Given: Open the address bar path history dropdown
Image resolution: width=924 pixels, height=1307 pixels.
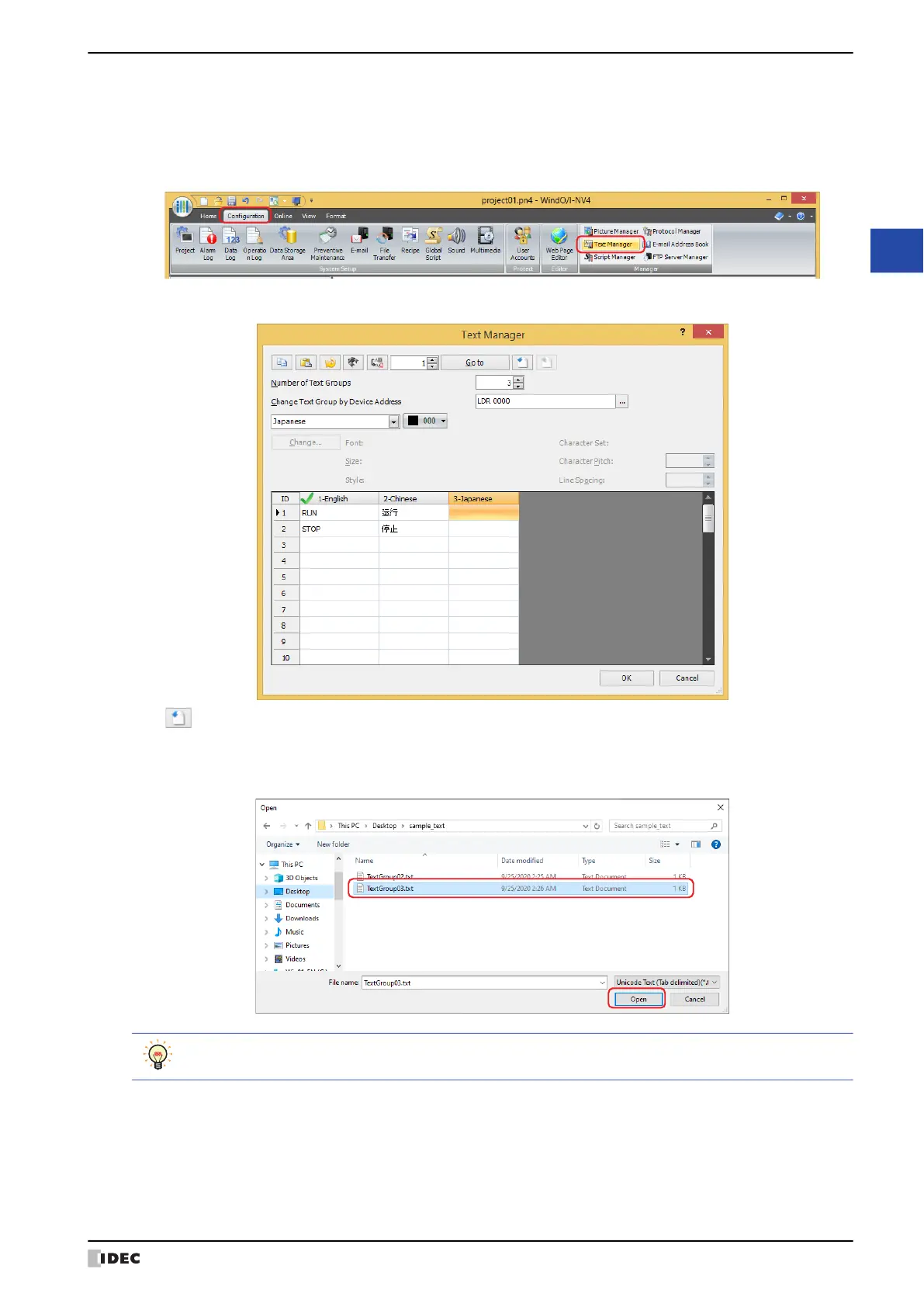Looking at the screenshot, I should coord(586,826).
